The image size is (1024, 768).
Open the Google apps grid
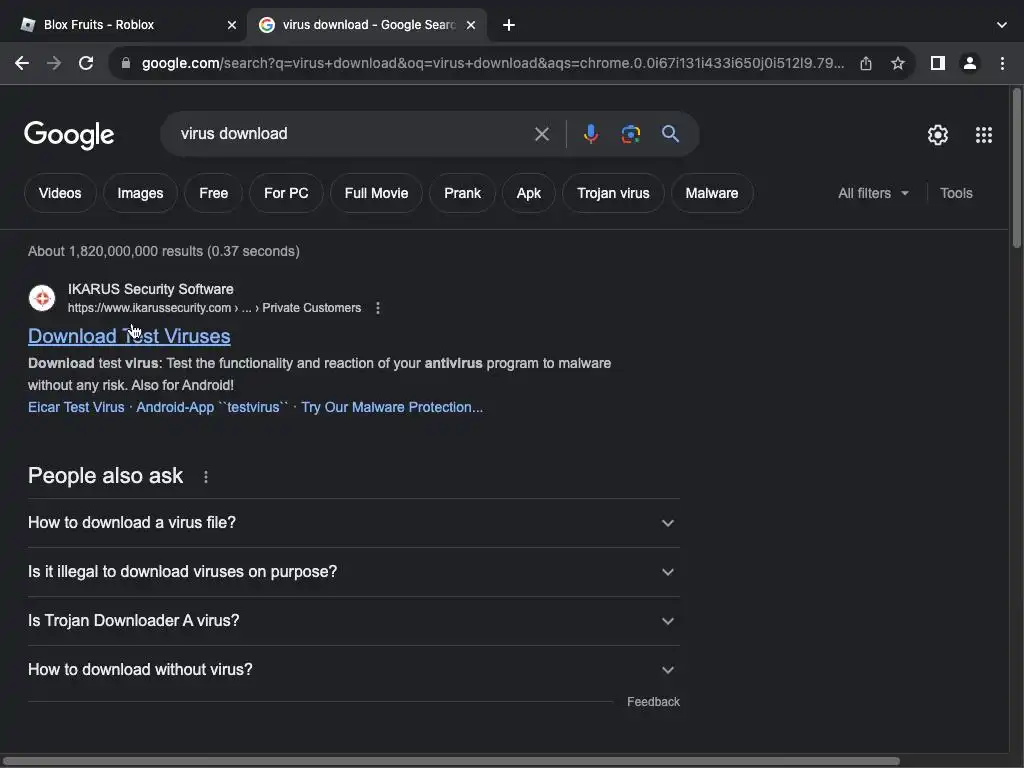[x=984, y=135]
